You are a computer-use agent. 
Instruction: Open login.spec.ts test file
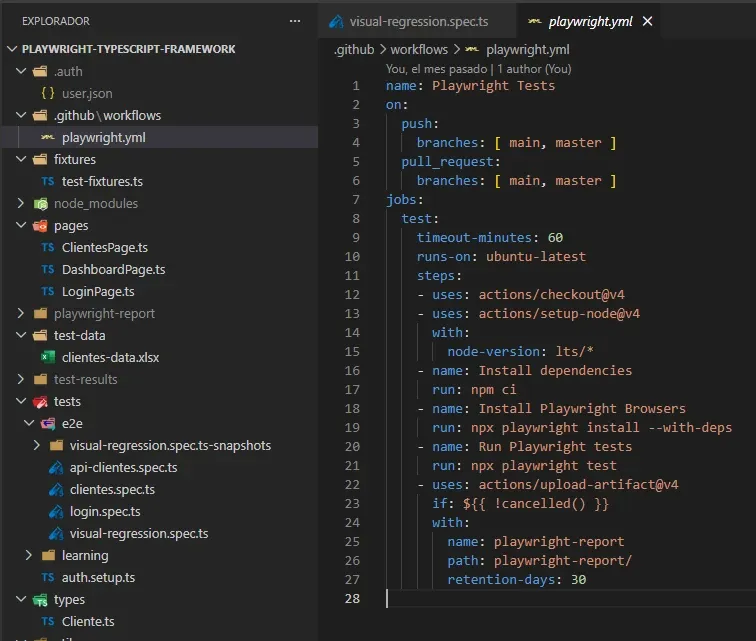(105, 511)
